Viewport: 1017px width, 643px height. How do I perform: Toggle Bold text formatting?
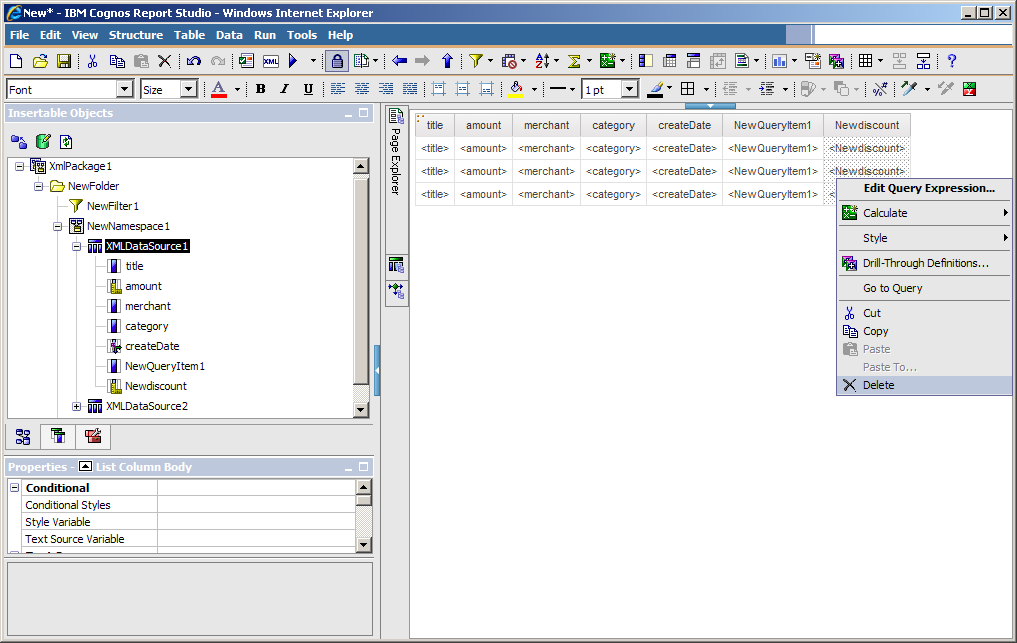coord(260,89)
